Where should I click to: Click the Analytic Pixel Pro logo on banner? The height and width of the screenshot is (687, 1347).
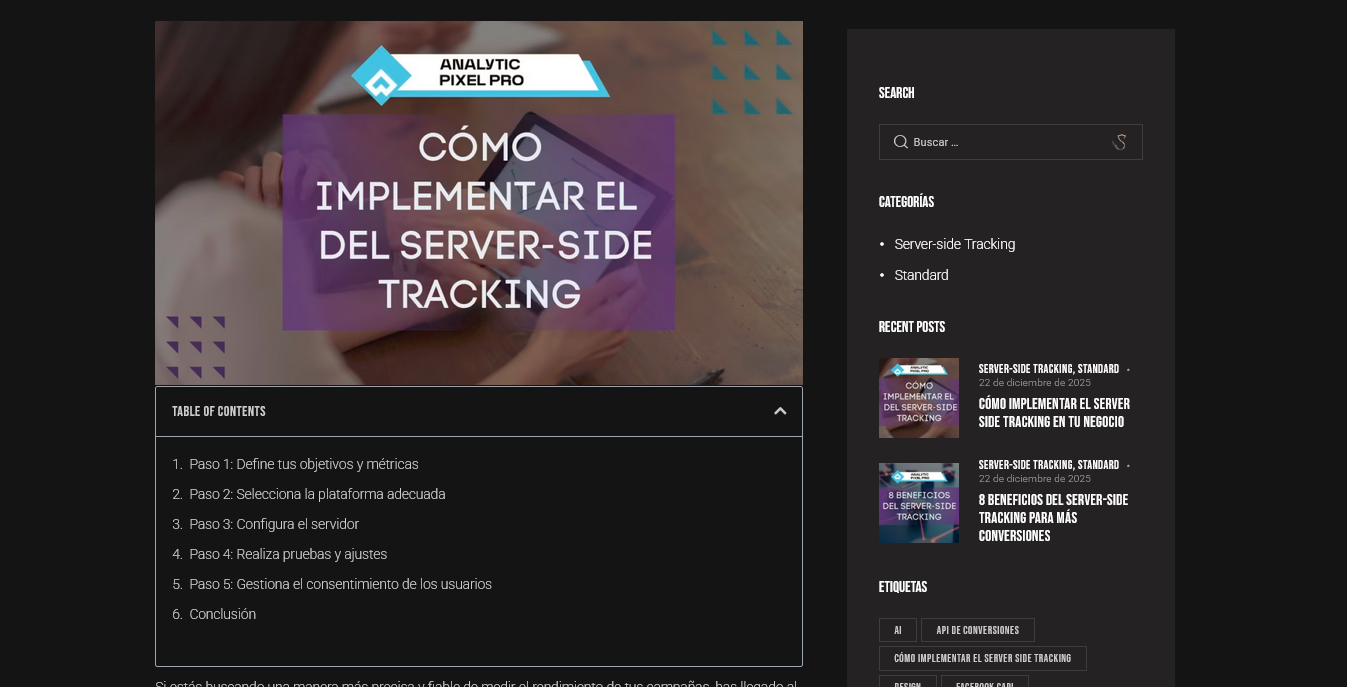pyautogui.click(x=480, y=74)
